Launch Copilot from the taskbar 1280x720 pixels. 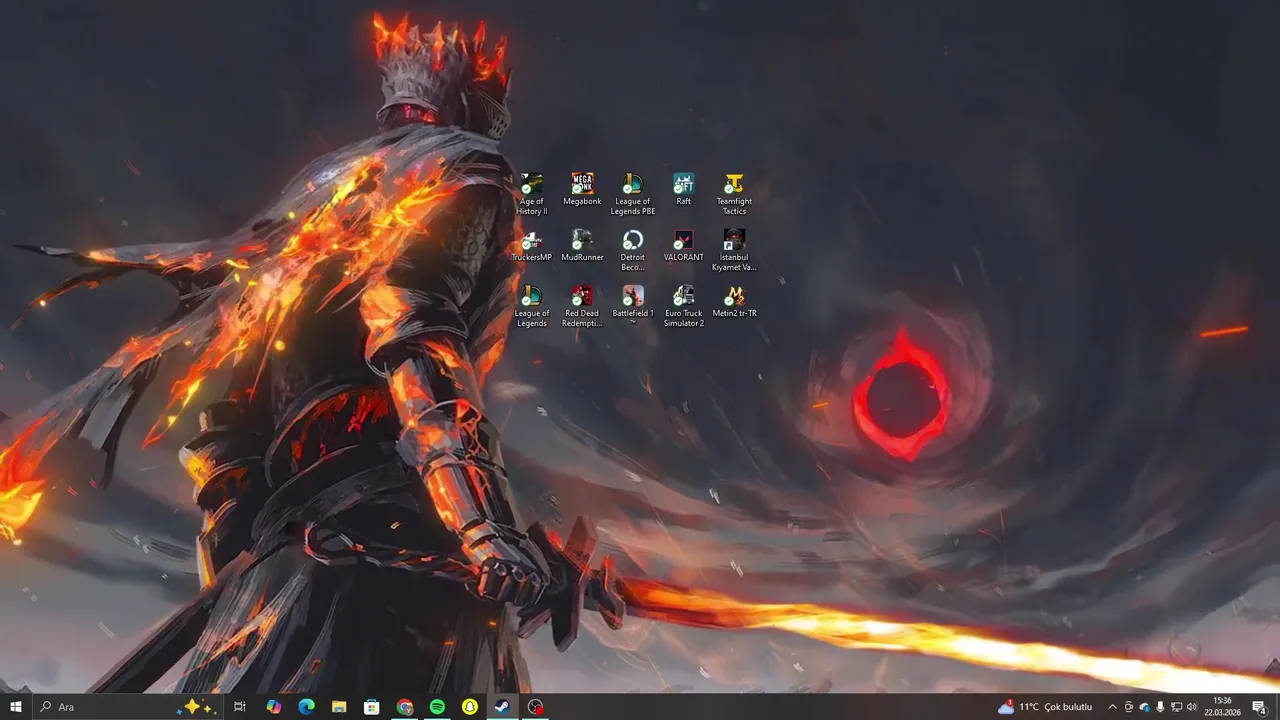click(x=274, y=707)
